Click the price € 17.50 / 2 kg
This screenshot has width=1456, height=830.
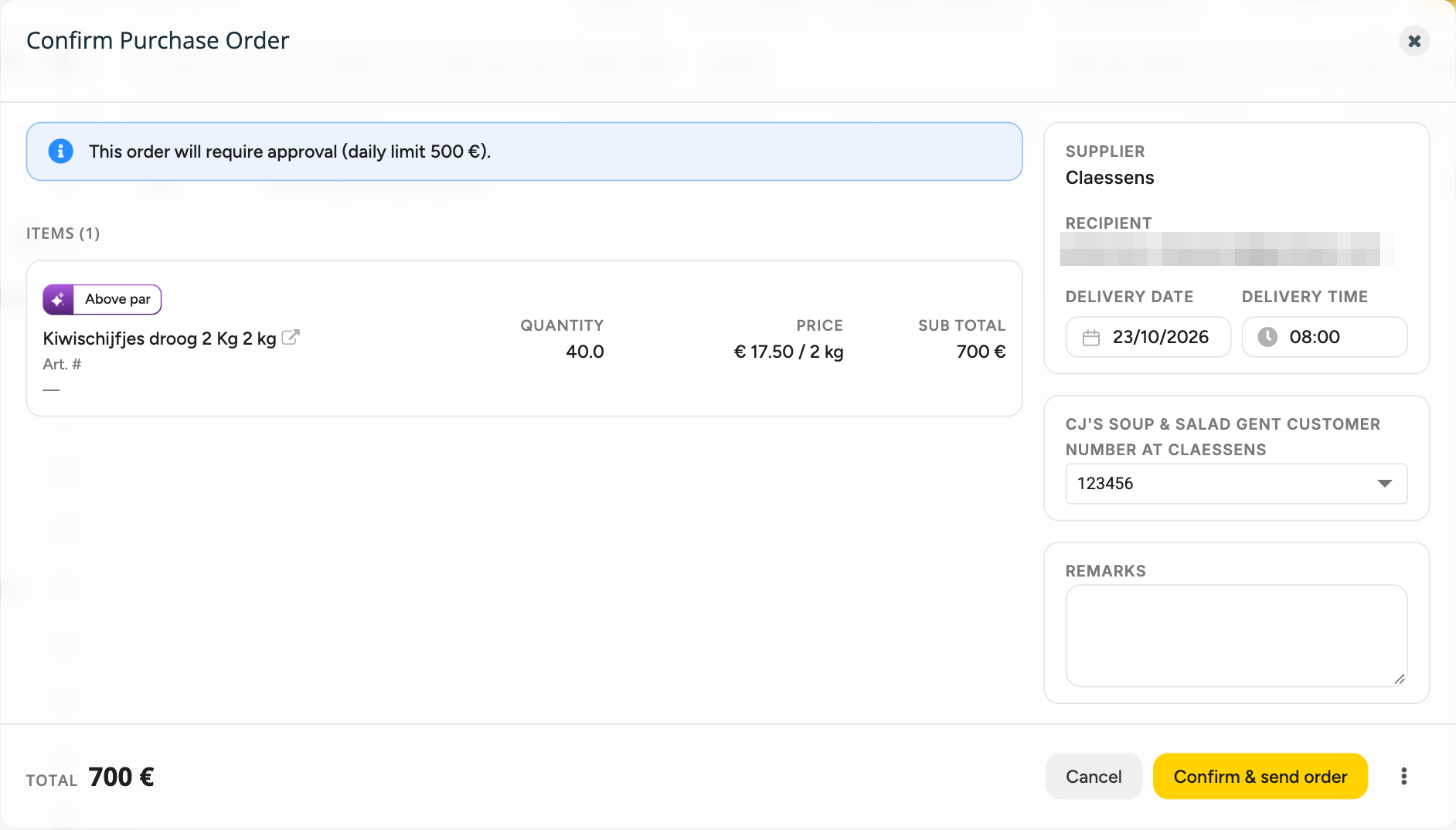(x=788, y=352)
